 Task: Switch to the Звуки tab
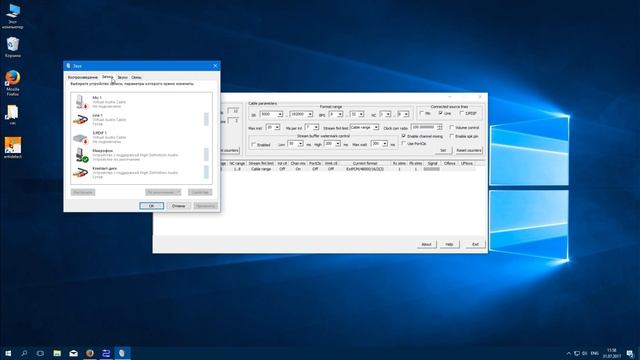click(122, 77)
